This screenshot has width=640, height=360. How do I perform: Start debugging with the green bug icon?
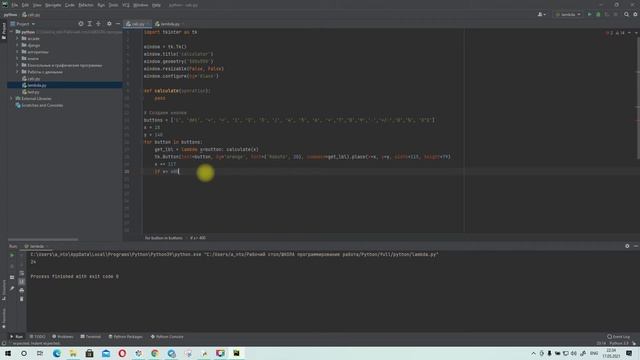(598, 14)
